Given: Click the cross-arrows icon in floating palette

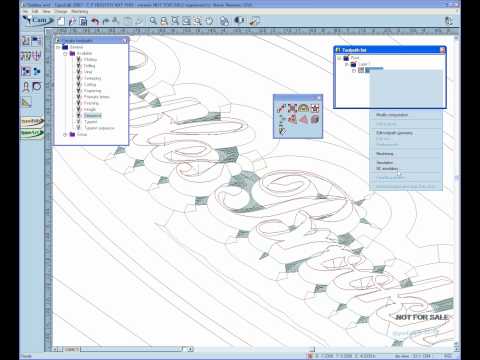Looking at the screenshot, I should 292,108.
